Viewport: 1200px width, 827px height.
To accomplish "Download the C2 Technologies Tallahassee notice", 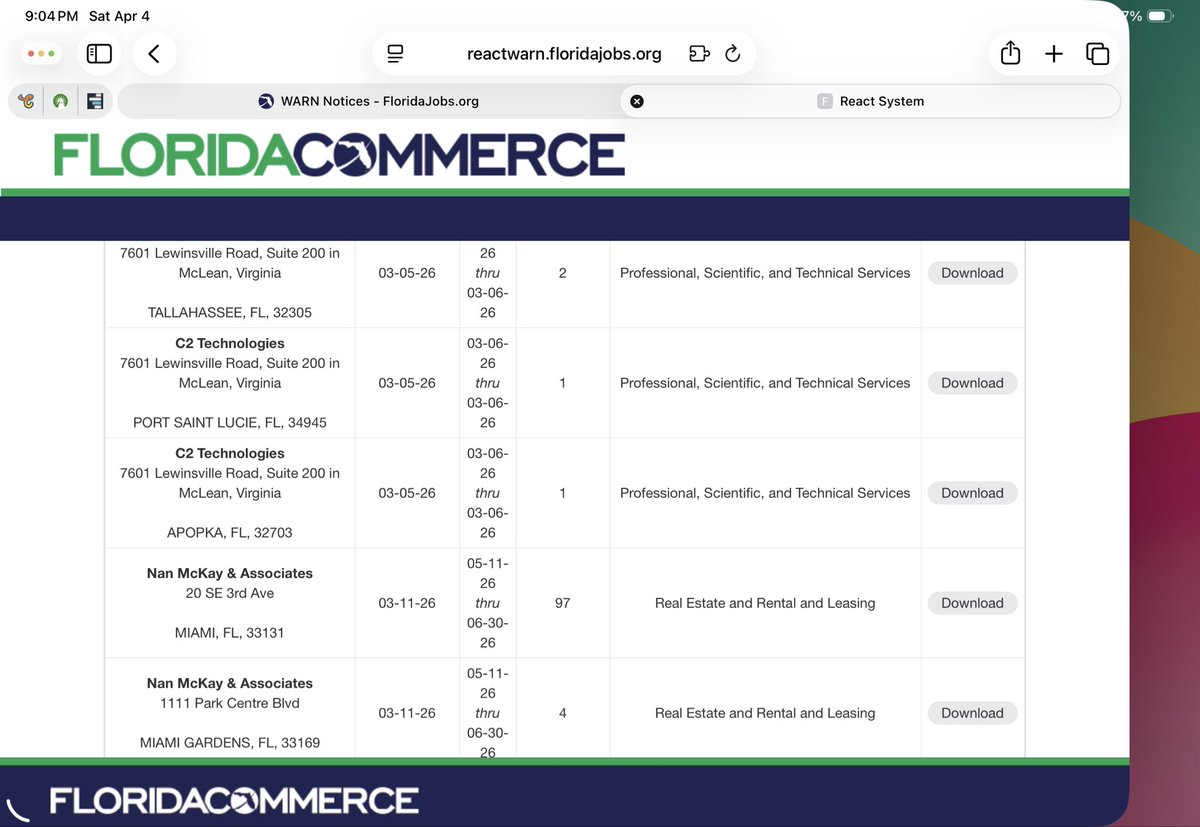I will pyautogui.click(x=972, y=273).
